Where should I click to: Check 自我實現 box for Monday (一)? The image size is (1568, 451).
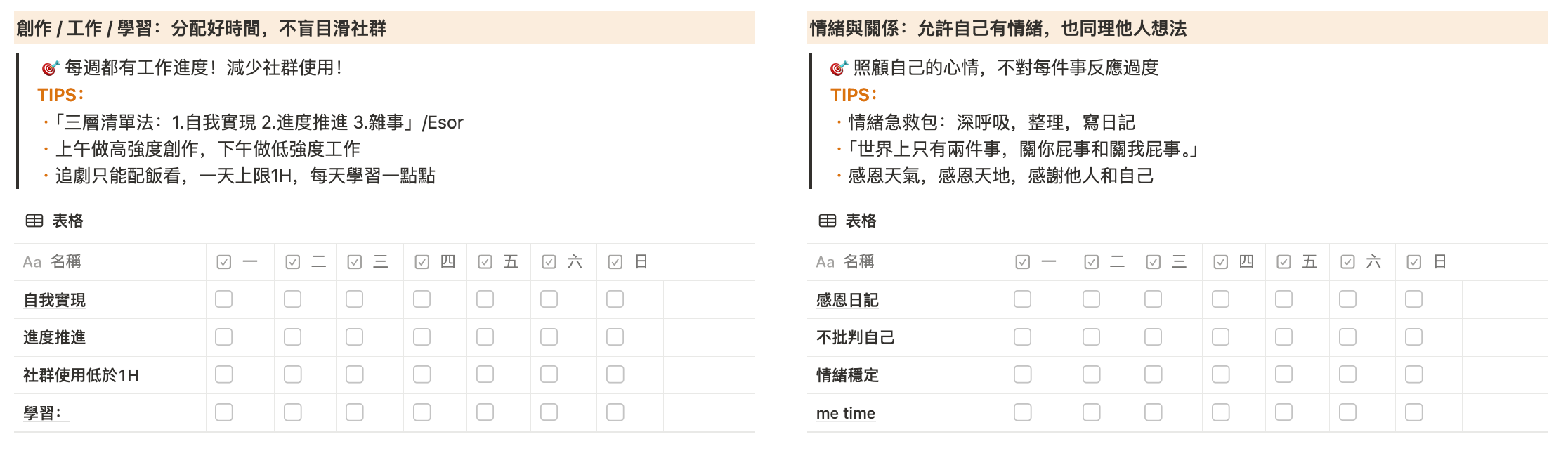pyautogui.click(x=224, y=299)
